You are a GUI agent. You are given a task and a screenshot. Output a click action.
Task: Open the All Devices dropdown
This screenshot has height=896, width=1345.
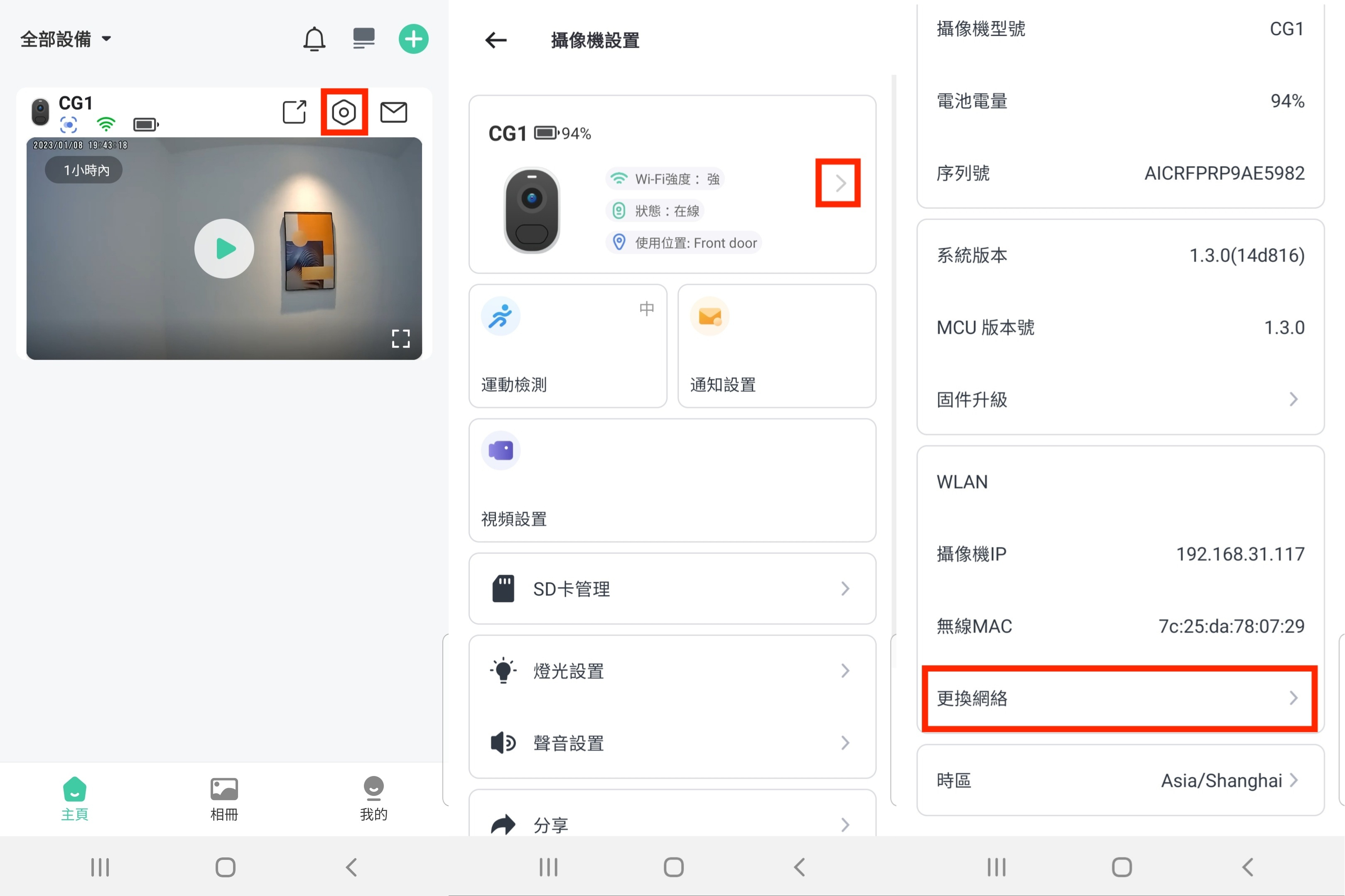pyautogui.click(x=66, y=39)
